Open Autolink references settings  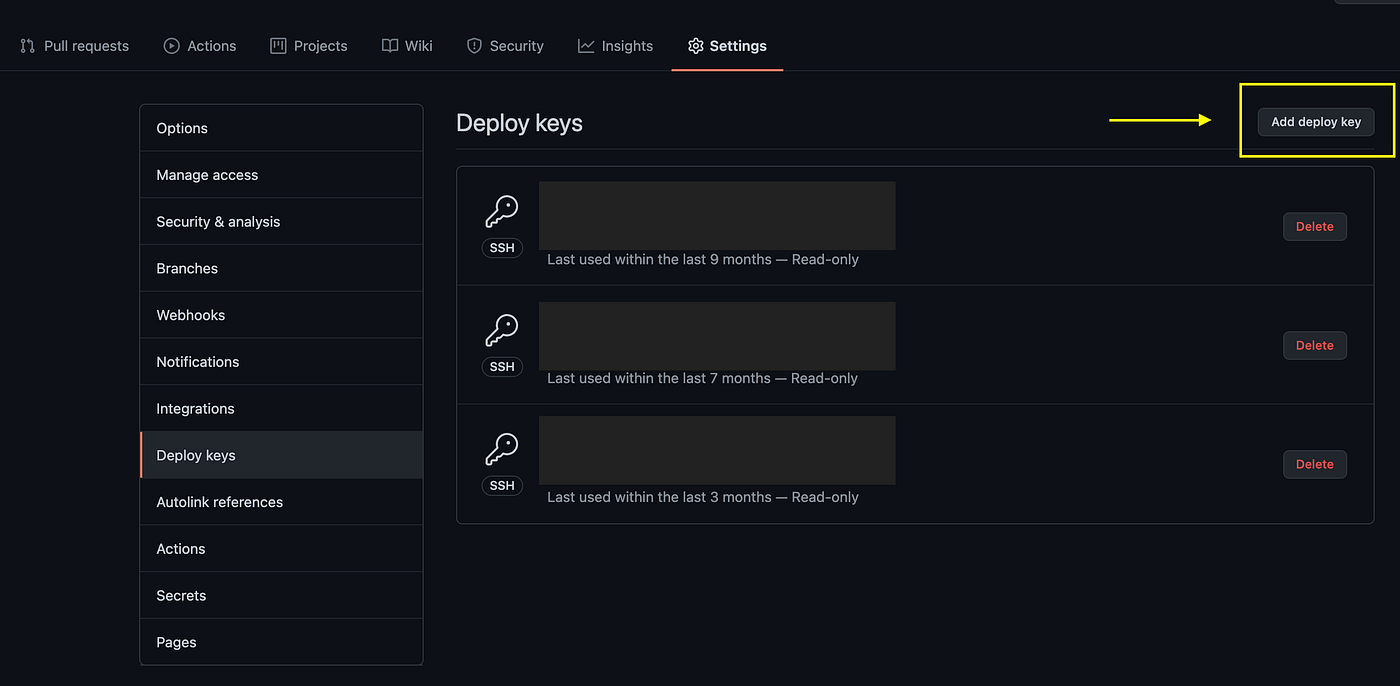[x=281, y=502]
